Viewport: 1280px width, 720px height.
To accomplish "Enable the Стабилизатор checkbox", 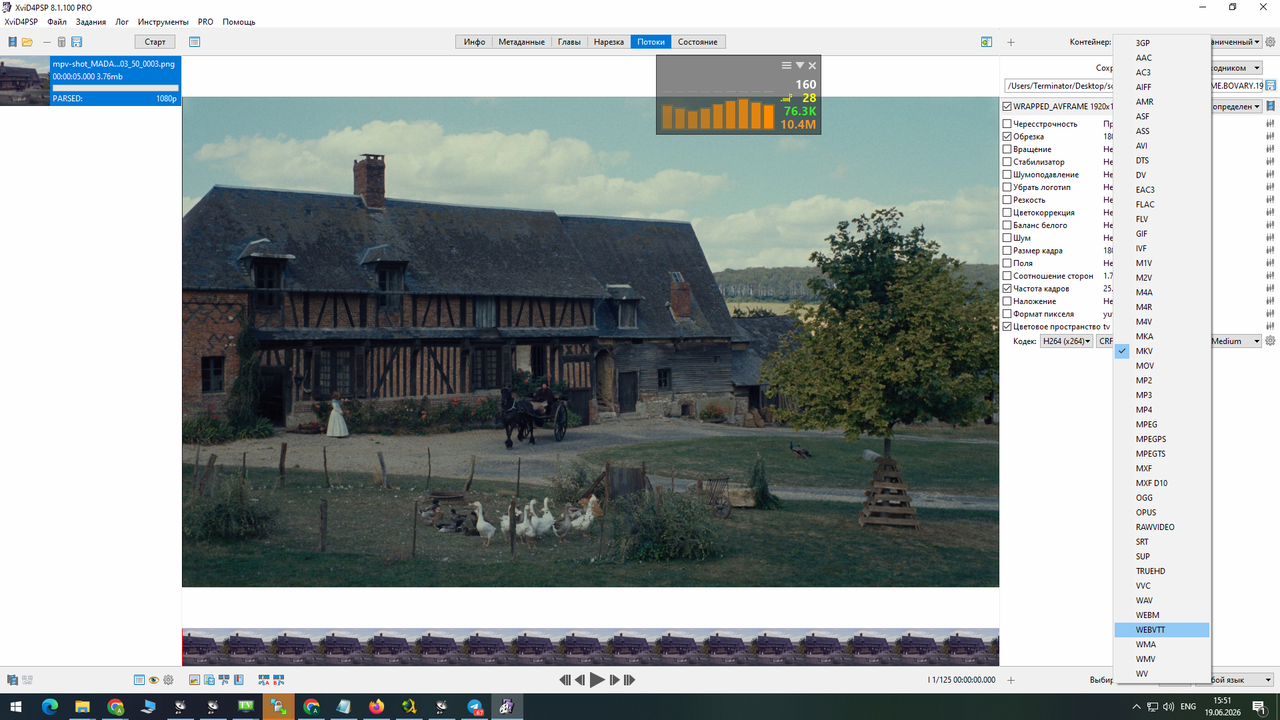I will 1007,162.
